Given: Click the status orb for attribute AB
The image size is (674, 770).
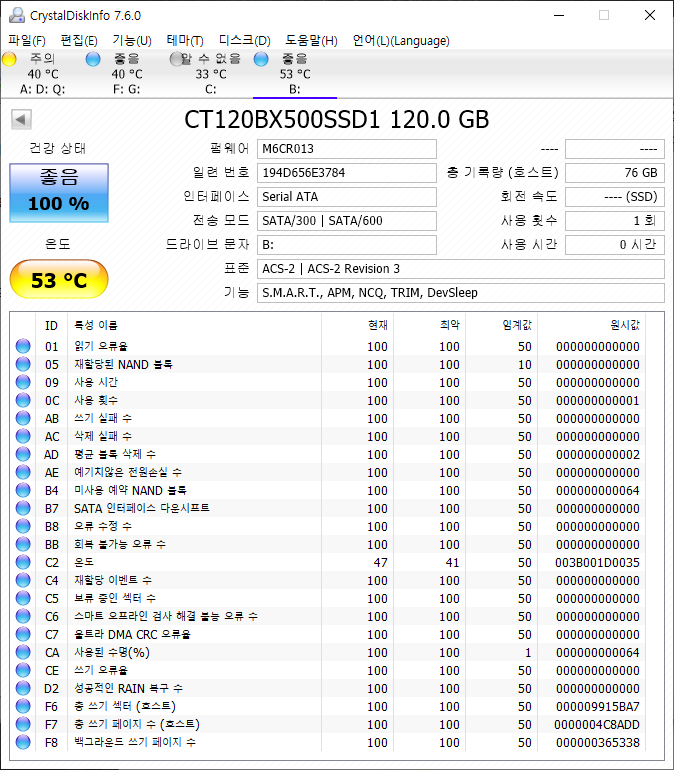Looking at the screenshot, I should [23, 418].
